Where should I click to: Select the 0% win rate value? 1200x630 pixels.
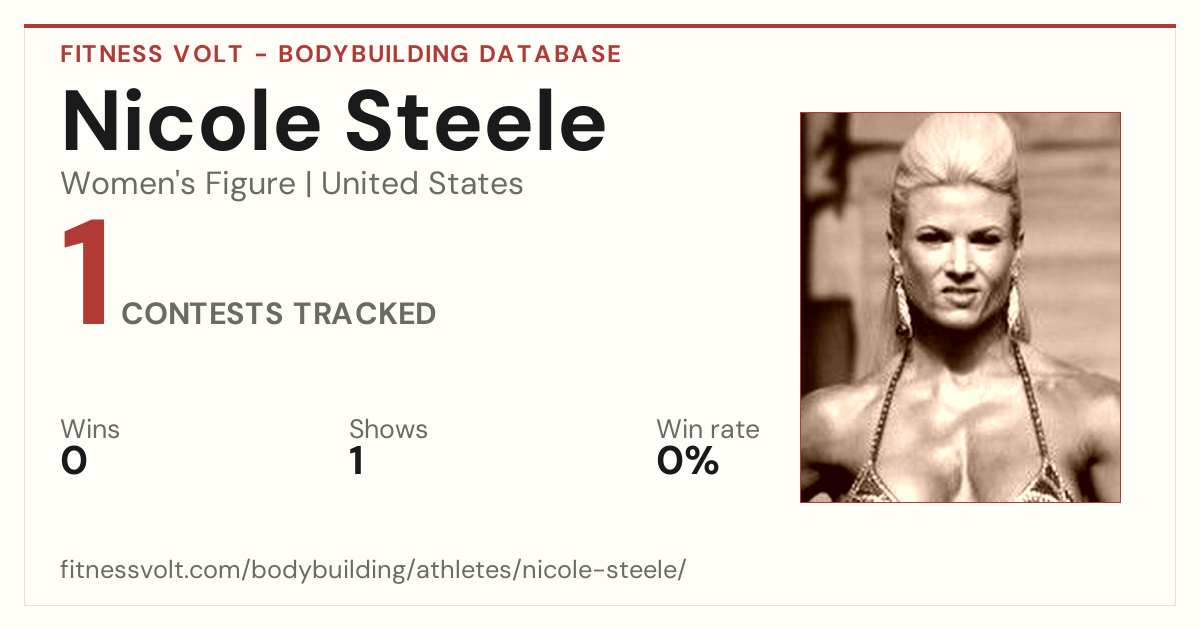[688, 461]
